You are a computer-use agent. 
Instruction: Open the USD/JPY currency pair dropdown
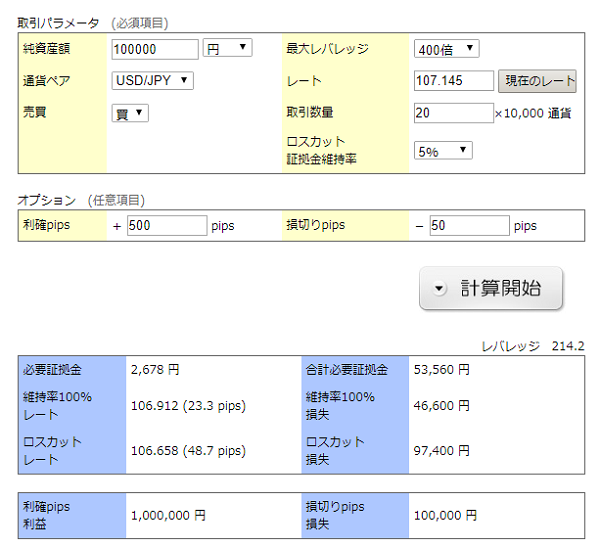(x=152, y=80)
